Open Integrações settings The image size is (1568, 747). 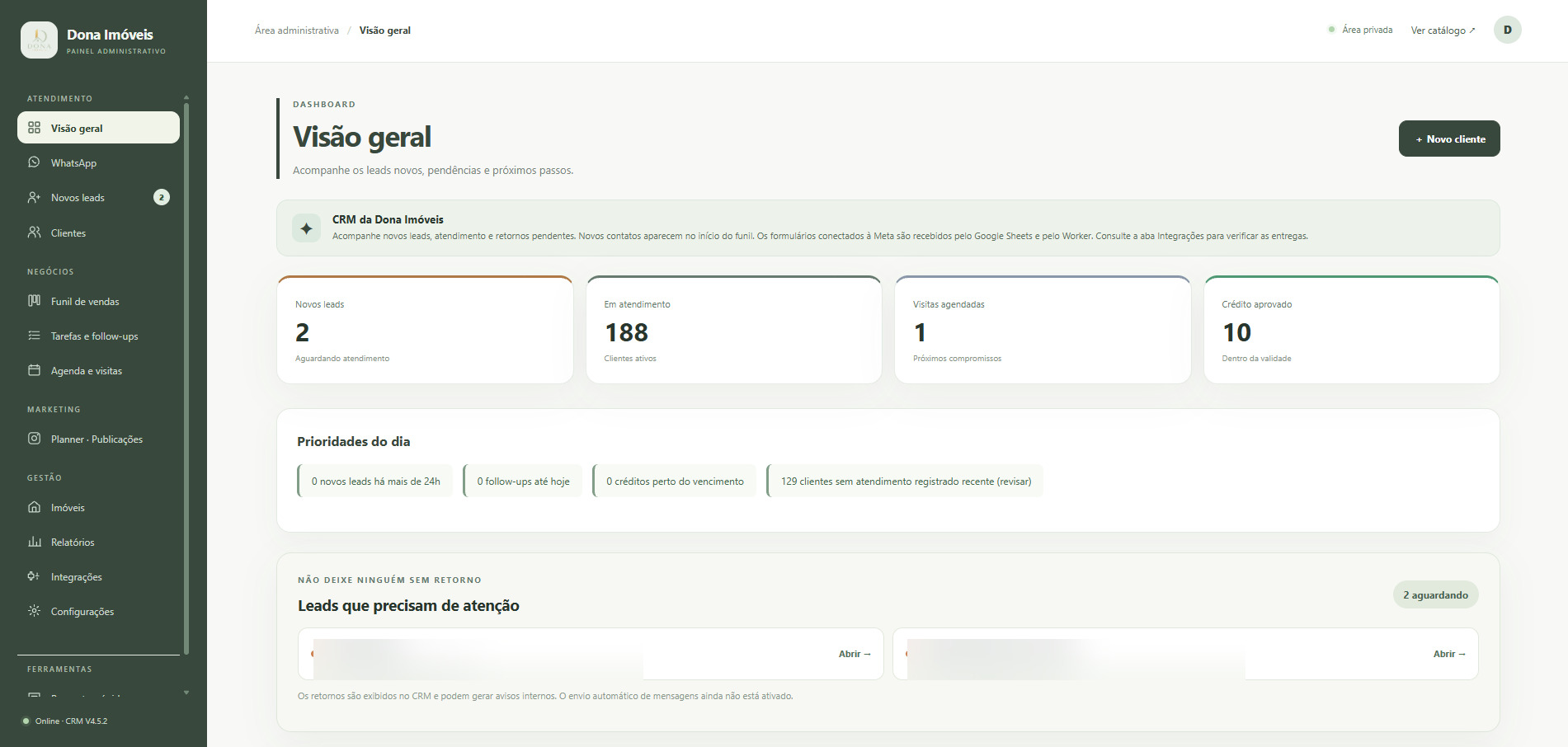click(x=98, y=576)
